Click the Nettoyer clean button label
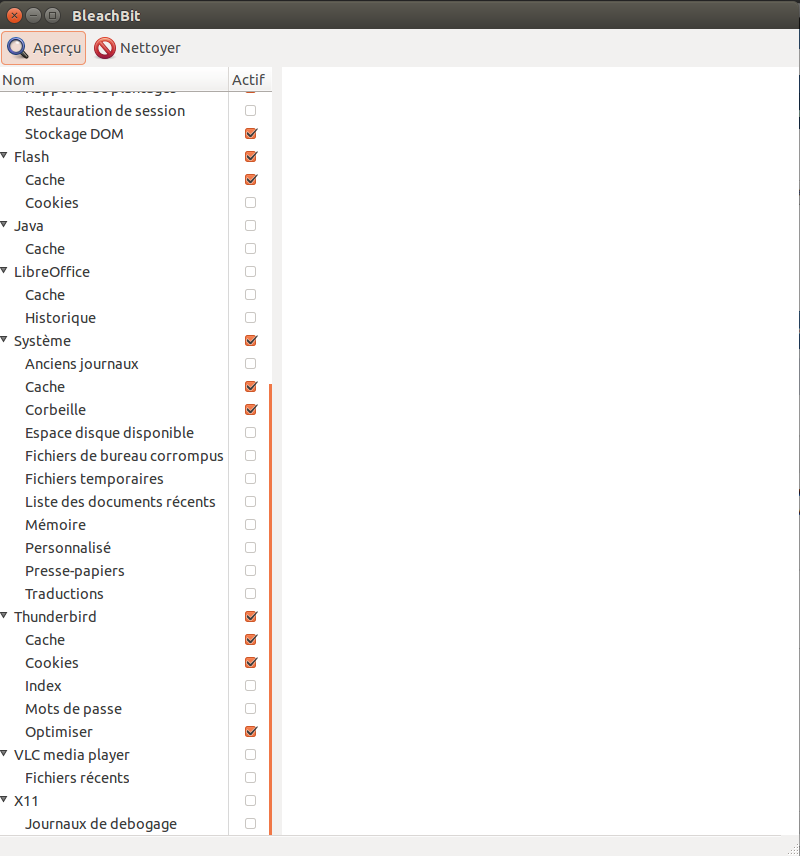The image size is (800, 856). 150,48
